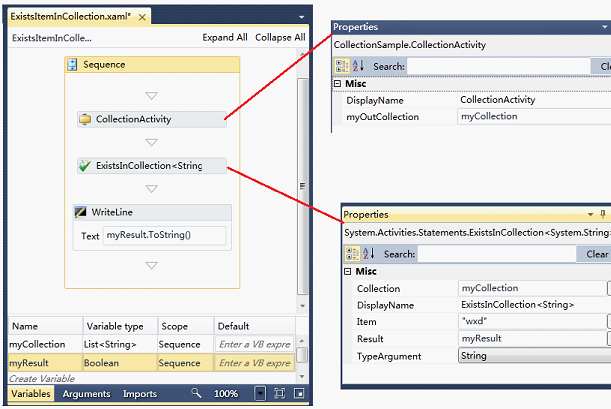Click Categorized icon in lower Properties panel
The width and height of the screenshot is (611, 409).
(x=352, y=254)
